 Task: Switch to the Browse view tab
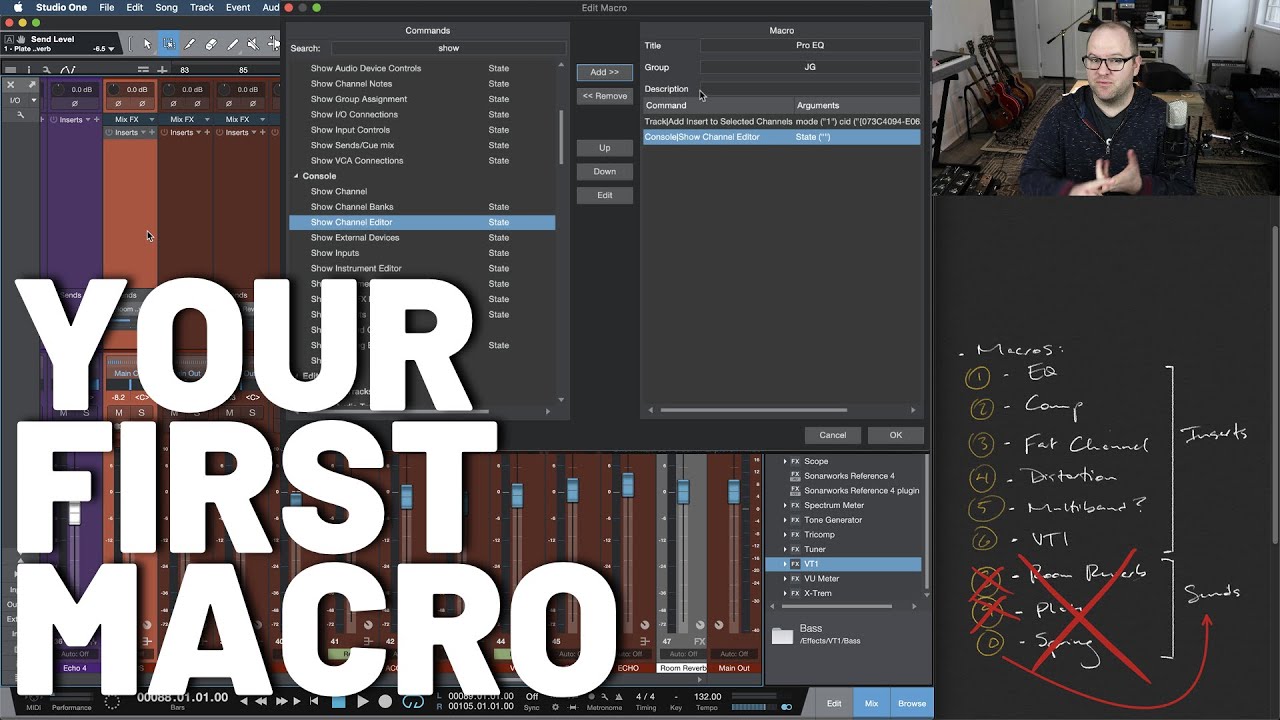[x=912, y=703]
